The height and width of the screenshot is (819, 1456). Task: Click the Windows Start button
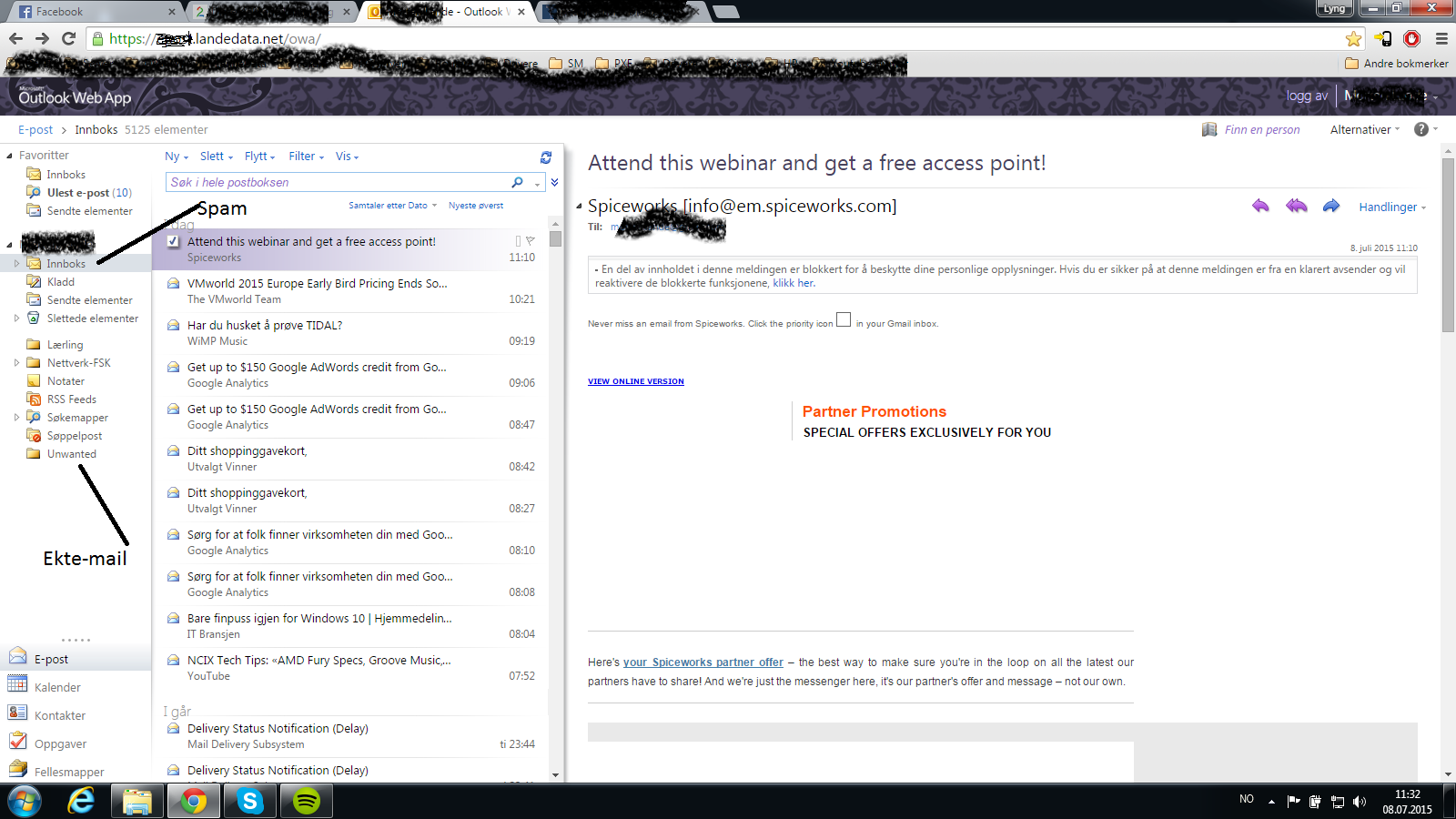click(25, 801)
